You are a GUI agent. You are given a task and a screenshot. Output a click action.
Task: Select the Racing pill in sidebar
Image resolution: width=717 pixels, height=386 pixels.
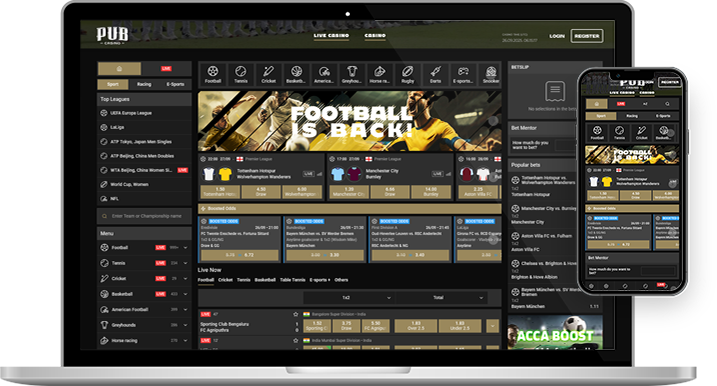pos(144,84)
